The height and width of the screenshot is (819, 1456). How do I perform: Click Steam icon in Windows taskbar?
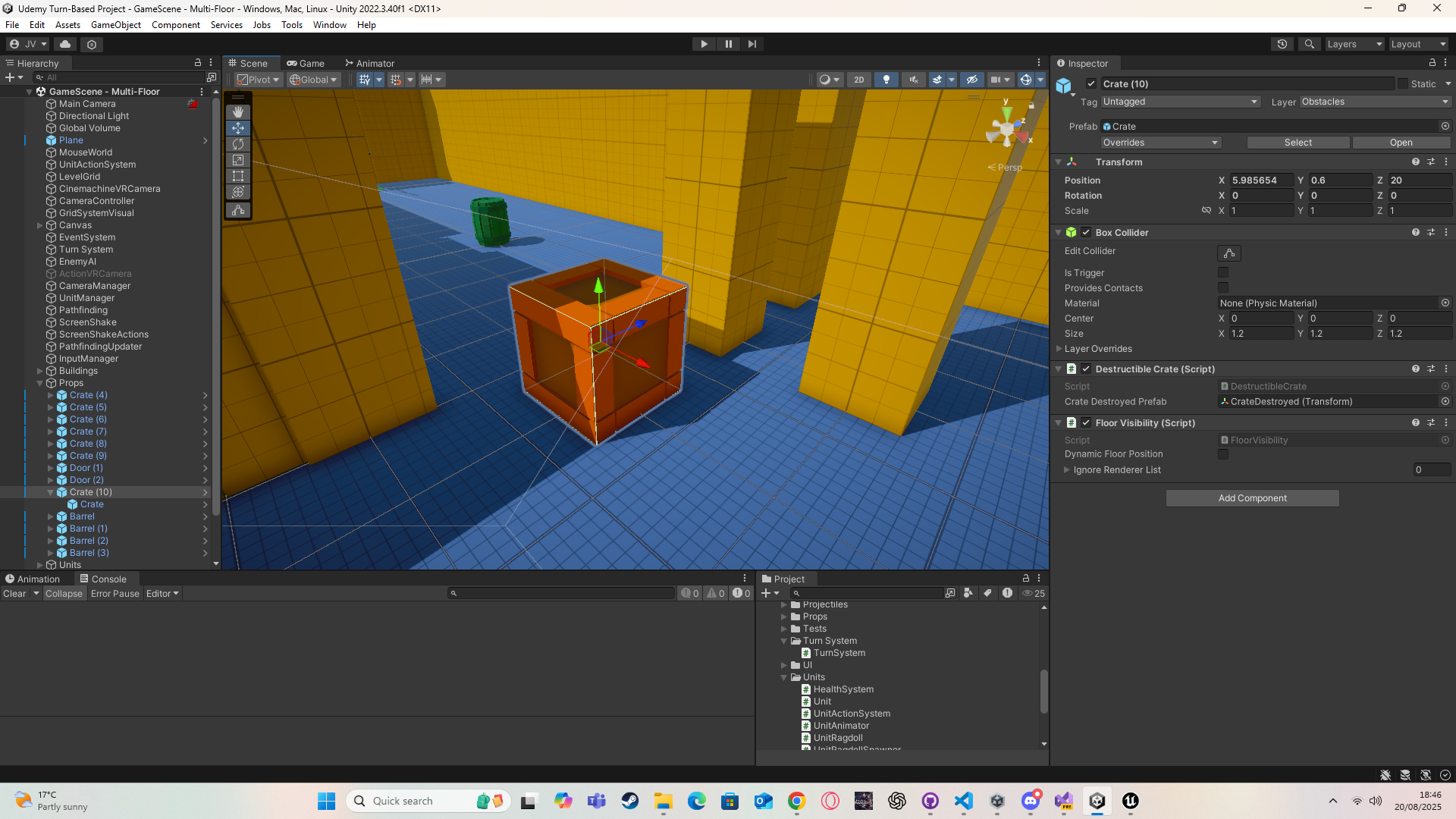(630, 801)
